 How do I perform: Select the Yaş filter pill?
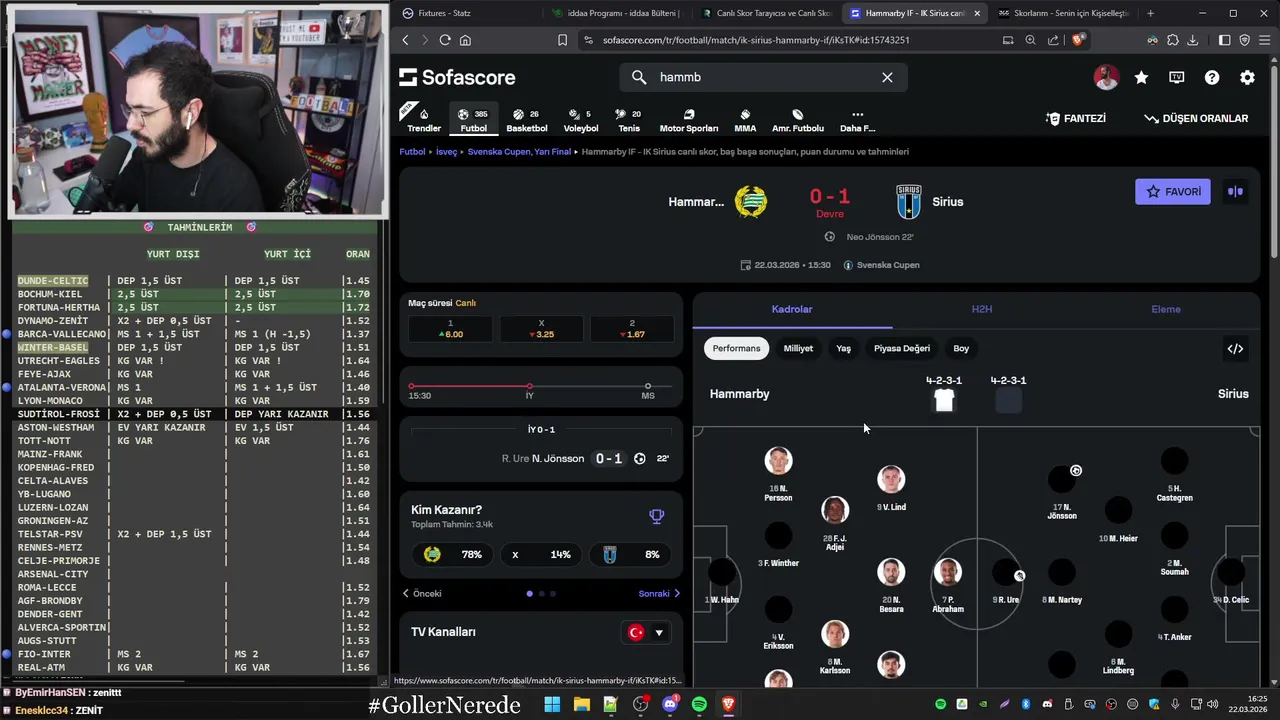pyautogui.click(x=844, y=348)
